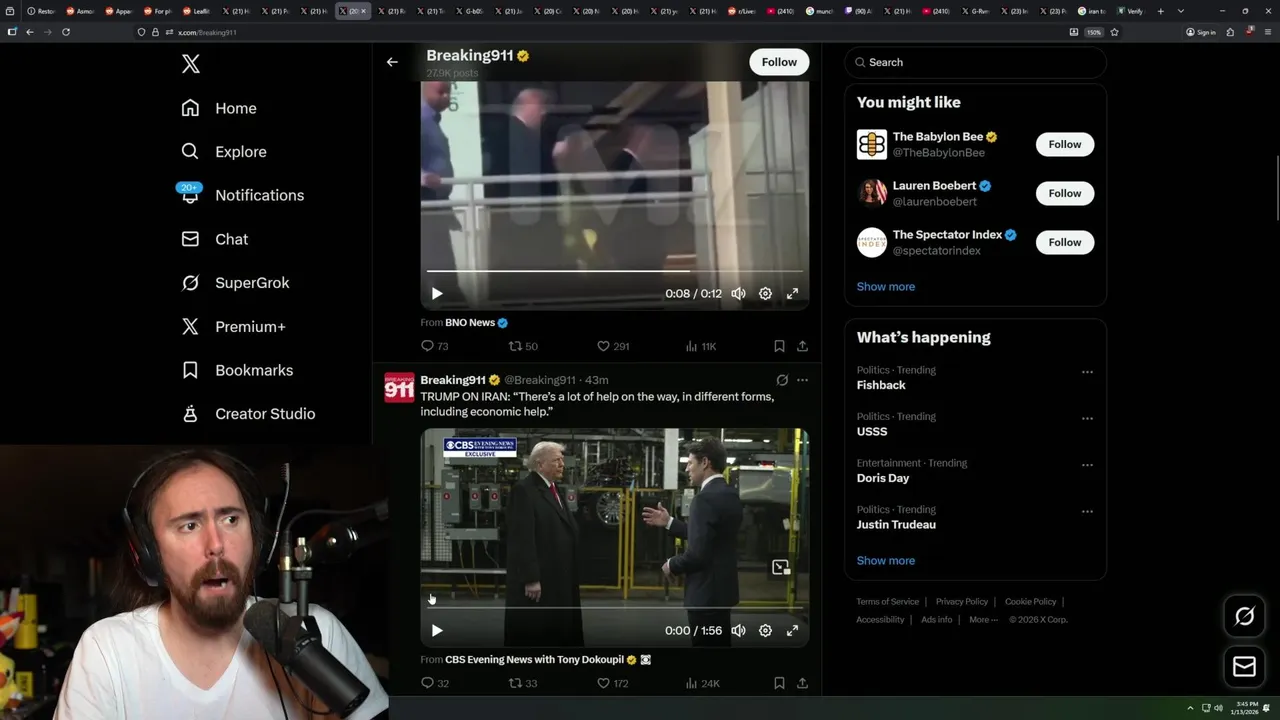Click the X logo in the sidebar
The height and width of the screenshot is (720, 1280).
[x=191, y=64]
